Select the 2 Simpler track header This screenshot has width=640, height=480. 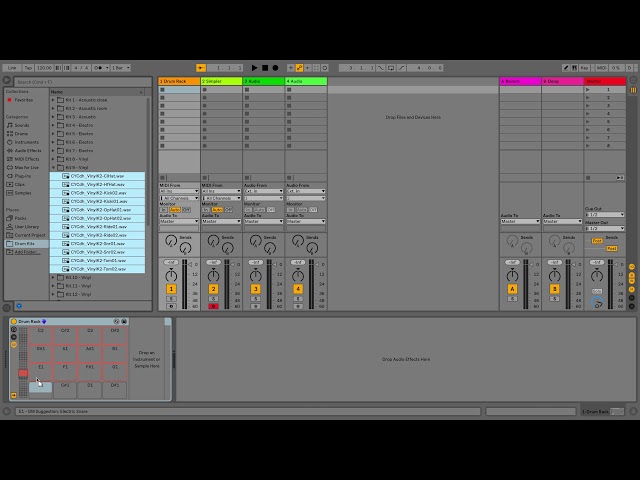222,81
